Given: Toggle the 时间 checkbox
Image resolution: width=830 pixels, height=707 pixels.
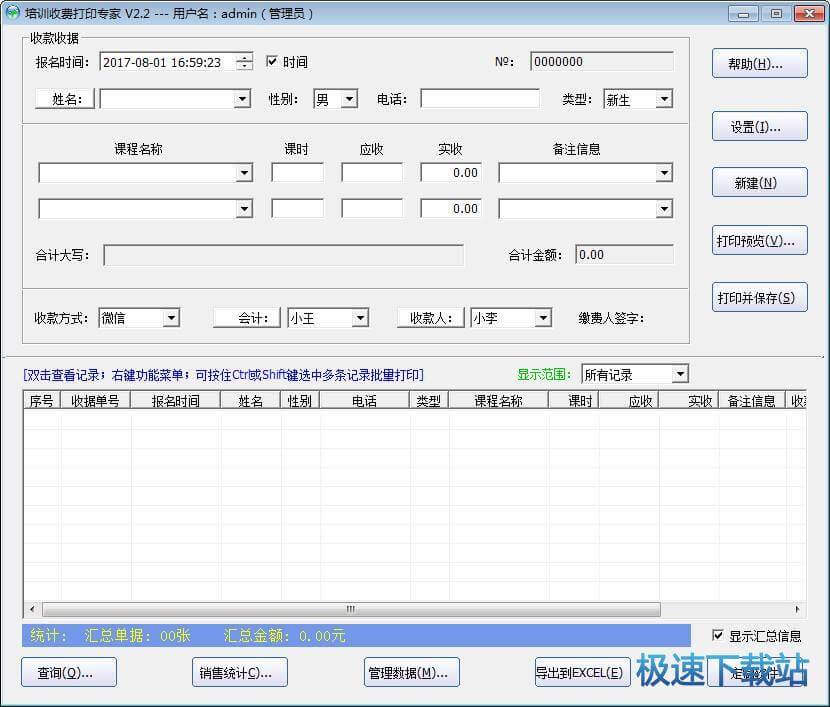Looking at the screenshot, I should tap(271, 60).
